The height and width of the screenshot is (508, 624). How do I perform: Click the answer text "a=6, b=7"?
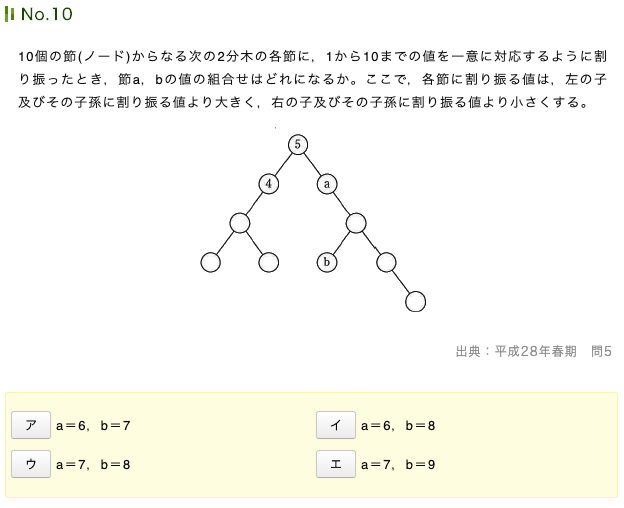pos(93,426)
